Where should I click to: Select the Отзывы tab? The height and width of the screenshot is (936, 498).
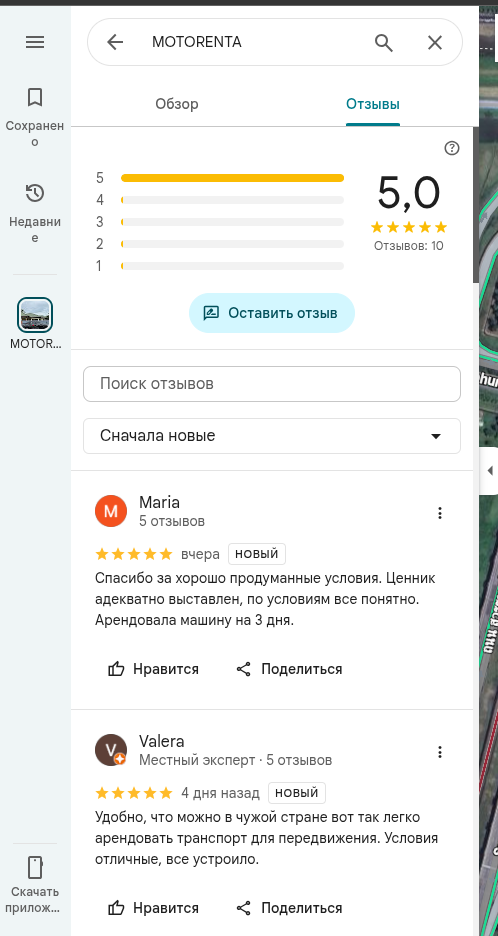[x=373, y=104]
